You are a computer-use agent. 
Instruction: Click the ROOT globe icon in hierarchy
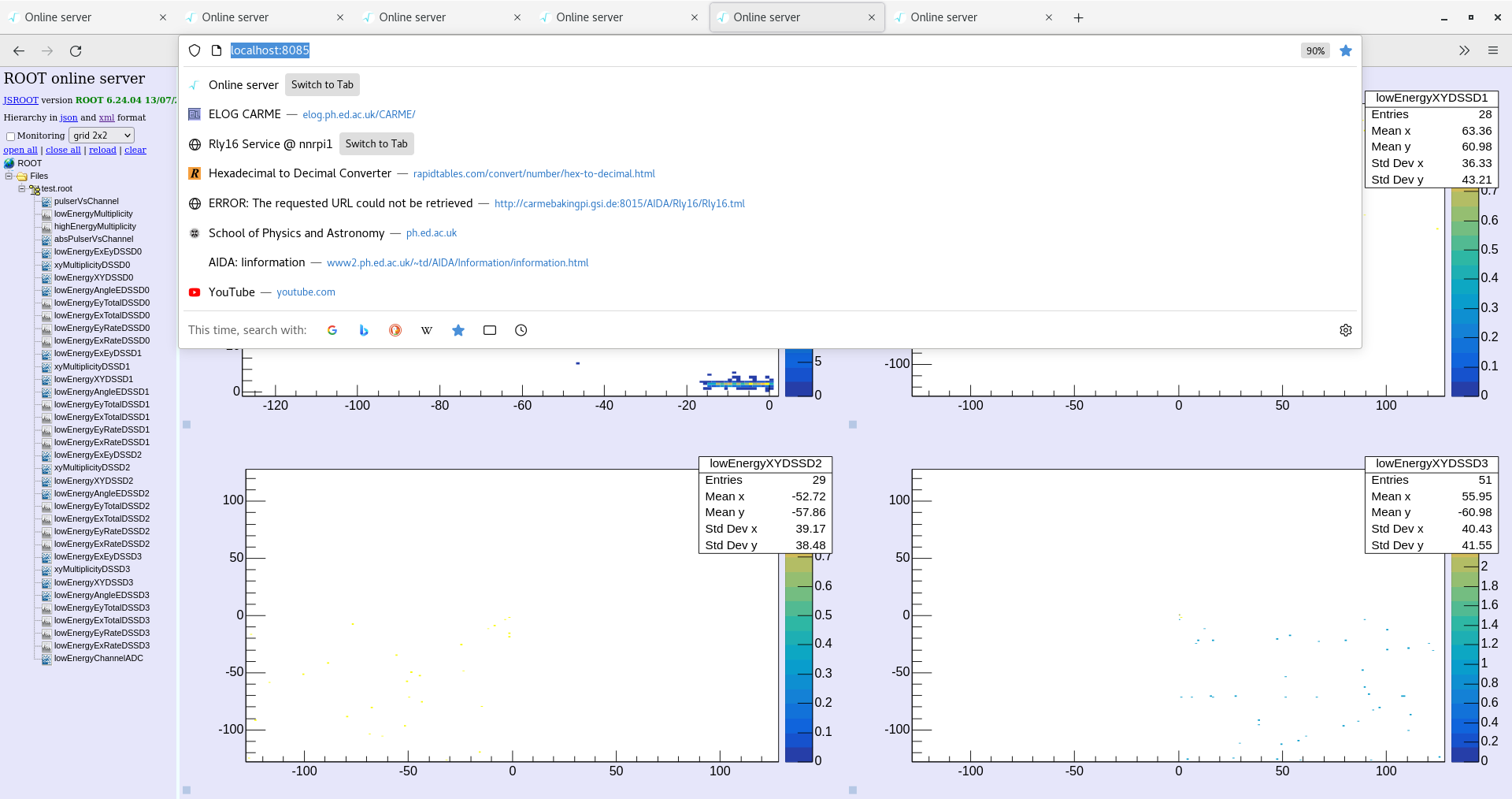9,163
